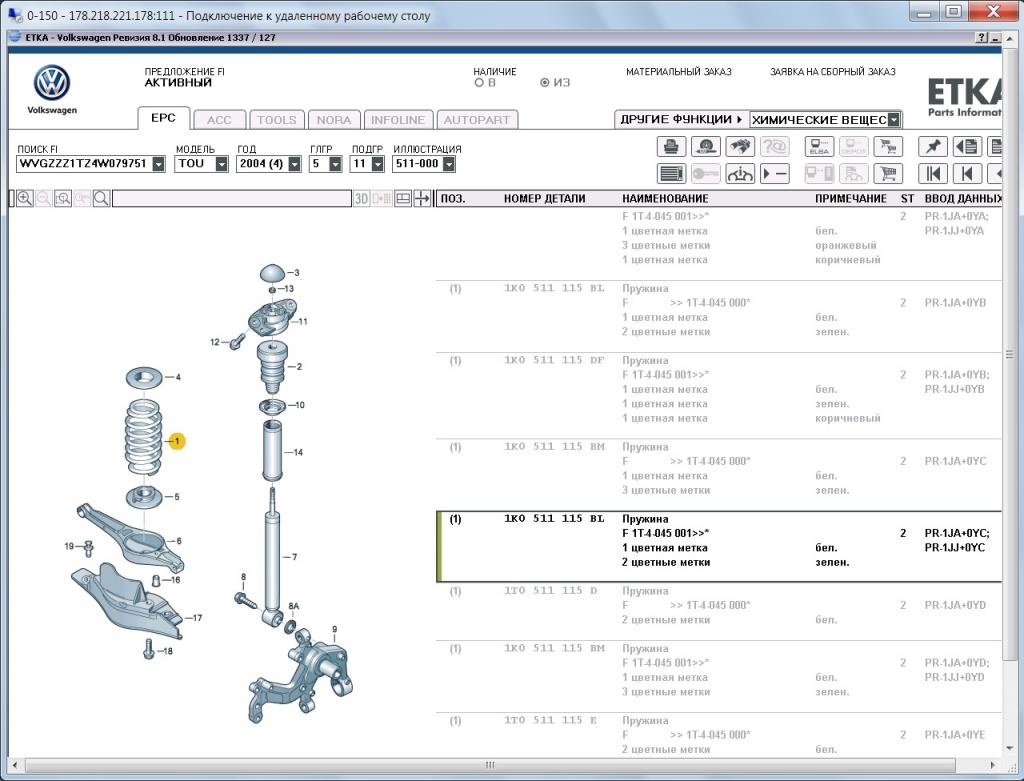Open the double shopping cart icon
The width and height of the screenshot is (1024, 781).
(x=888, y=147)
